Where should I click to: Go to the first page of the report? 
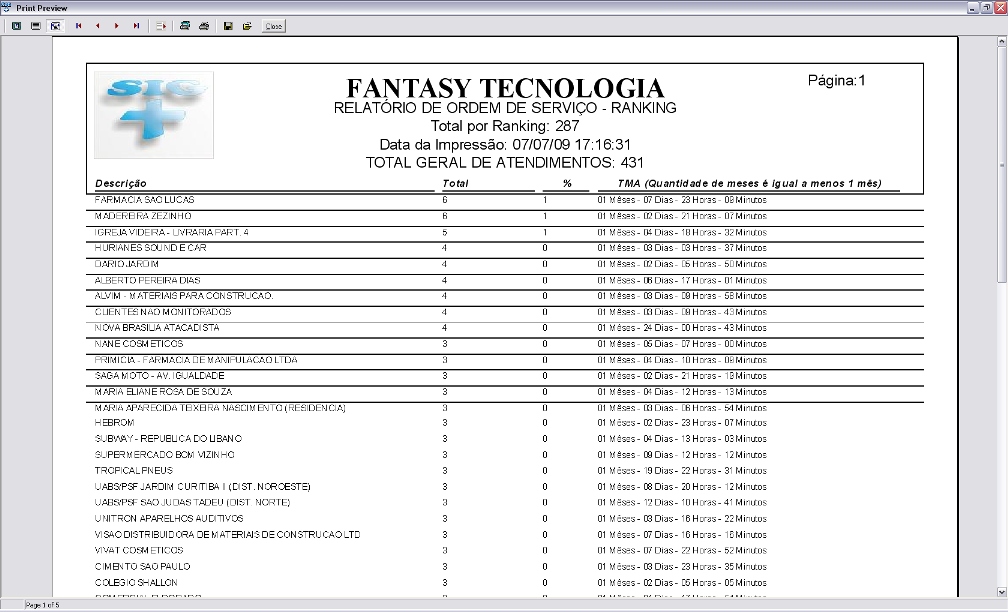click(78, 26)
